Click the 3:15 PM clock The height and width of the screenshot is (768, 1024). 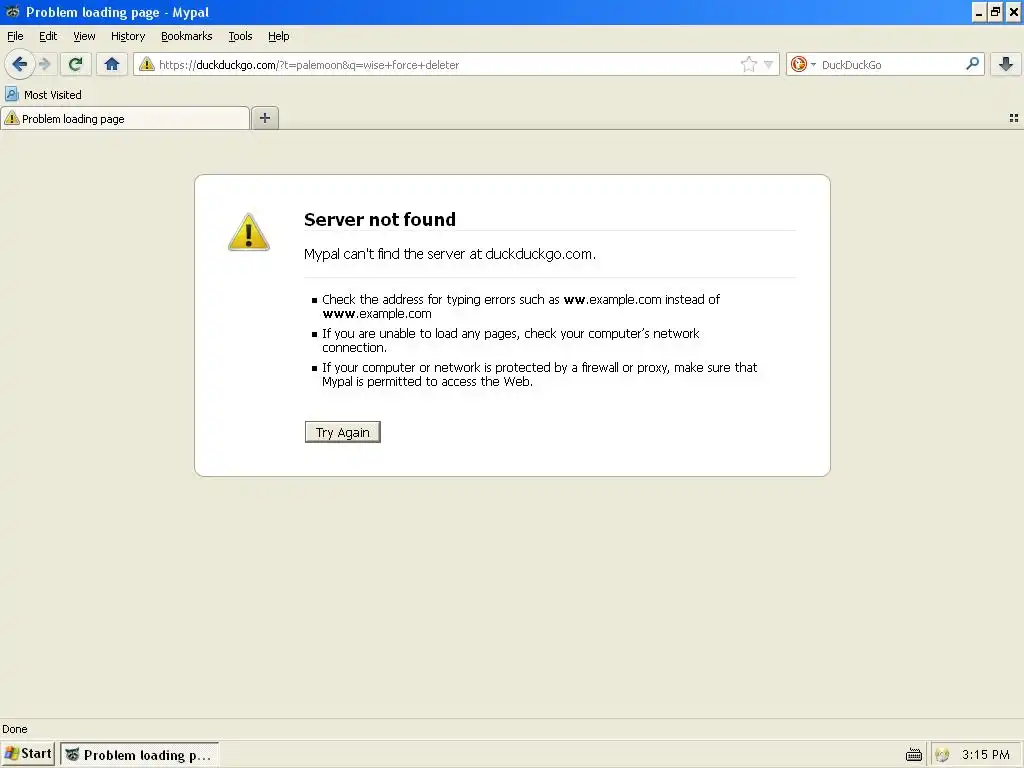pos(985,755)
